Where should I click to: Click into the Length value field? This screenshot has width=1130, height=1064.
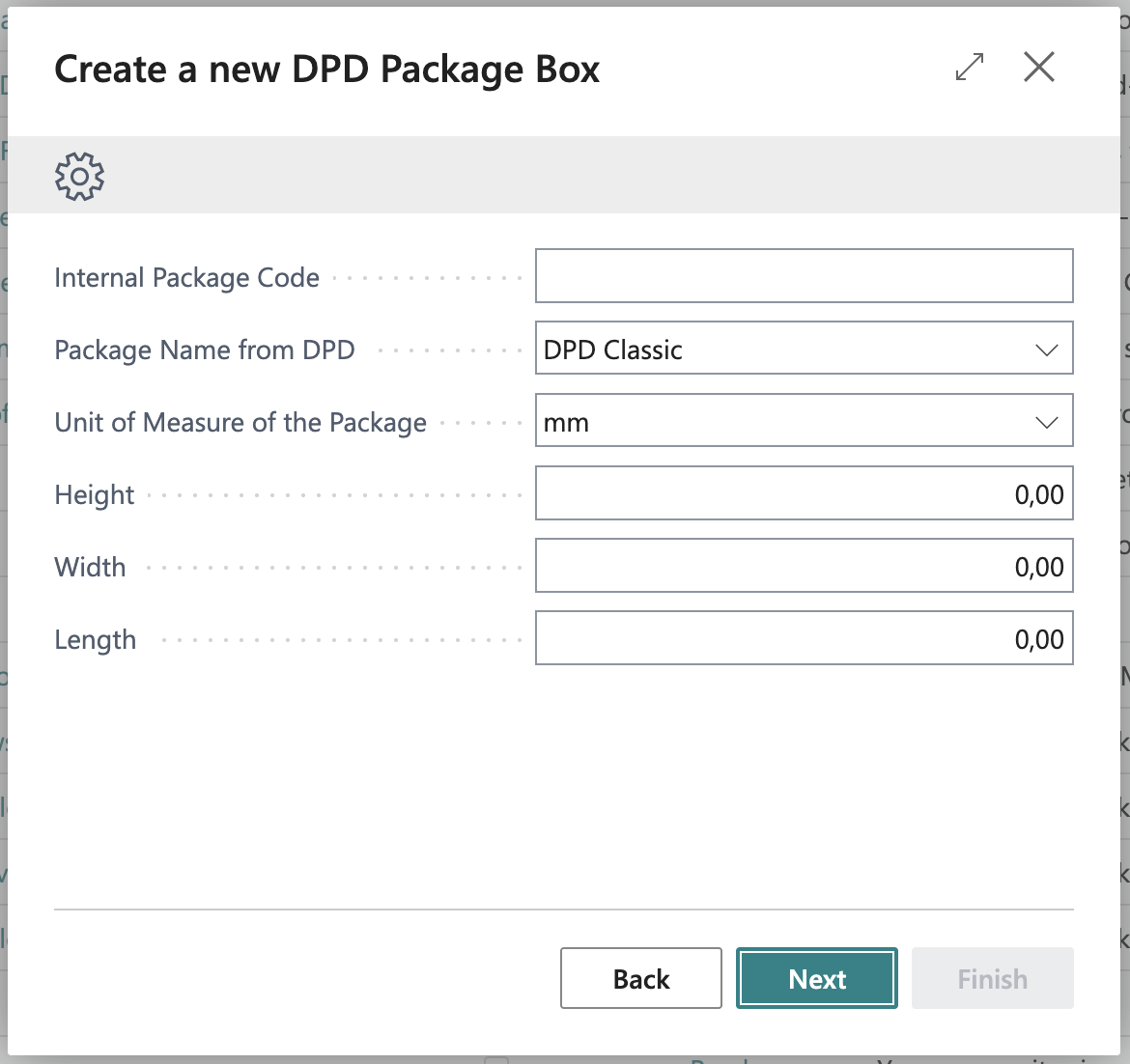pos(804,639)
